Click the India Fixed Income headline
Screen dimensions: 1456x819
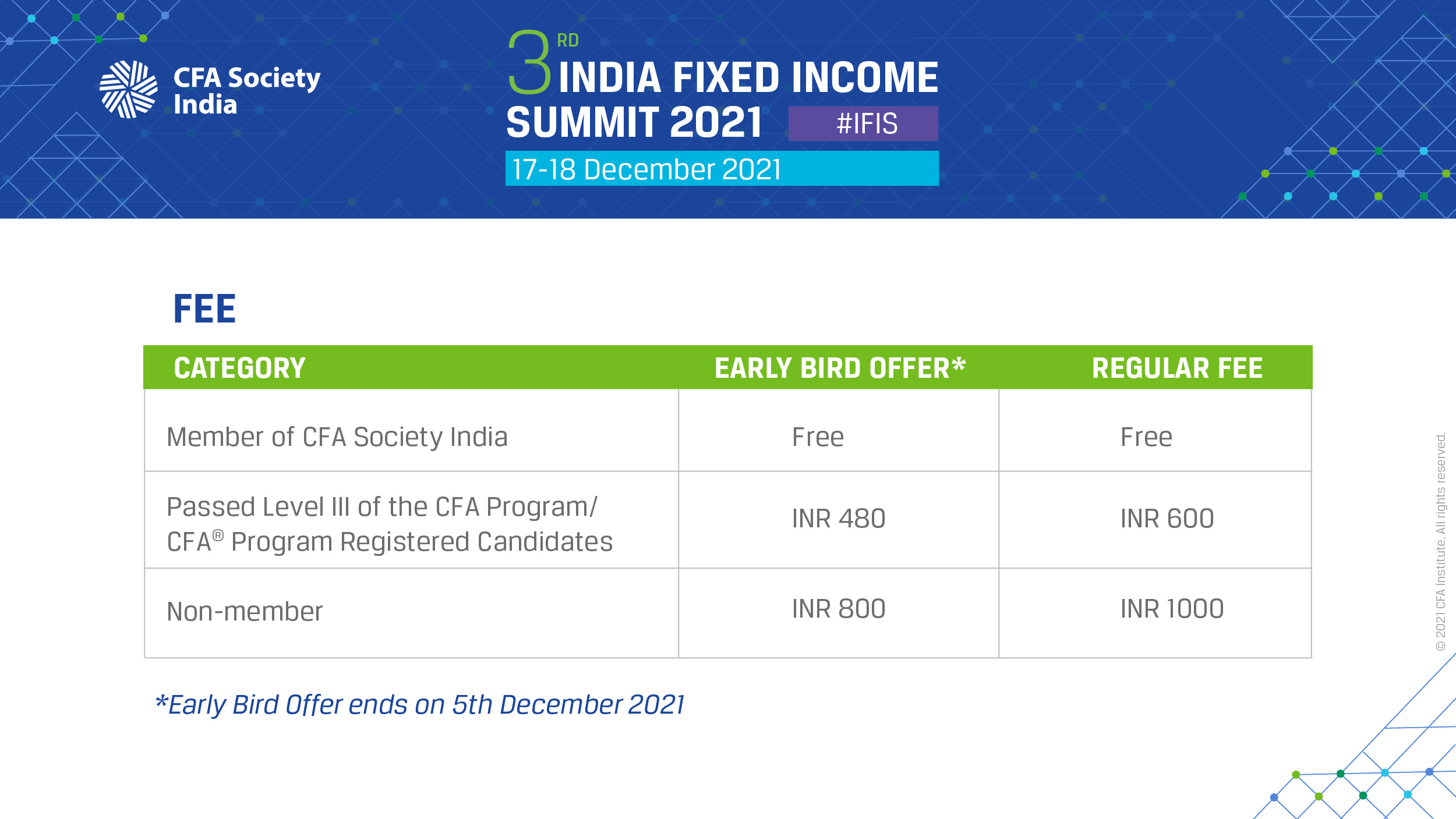click(748, 78)
